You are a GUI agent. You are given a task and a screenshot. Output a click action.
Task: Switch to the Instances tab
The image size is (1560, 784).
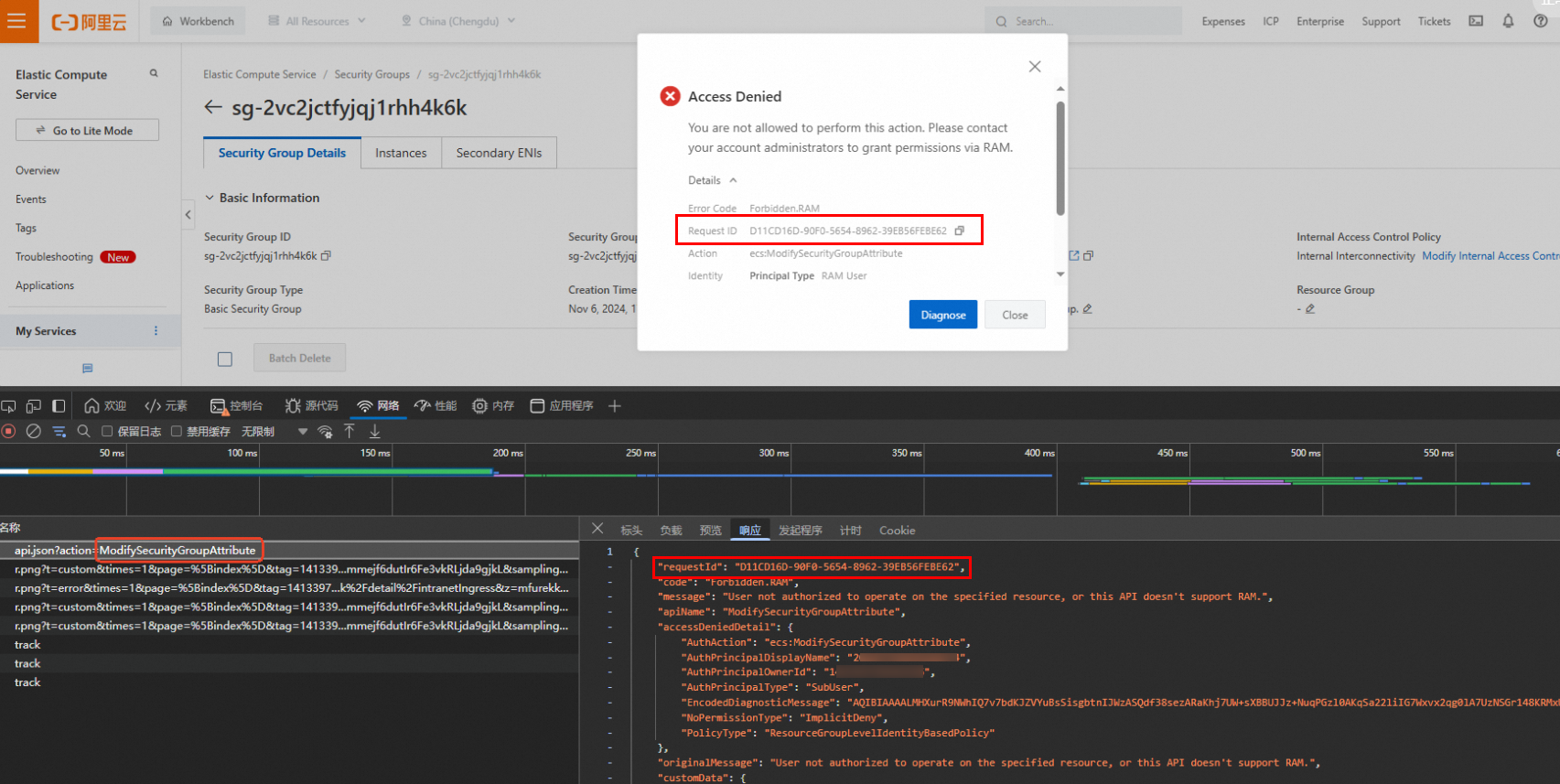(401, 153)
